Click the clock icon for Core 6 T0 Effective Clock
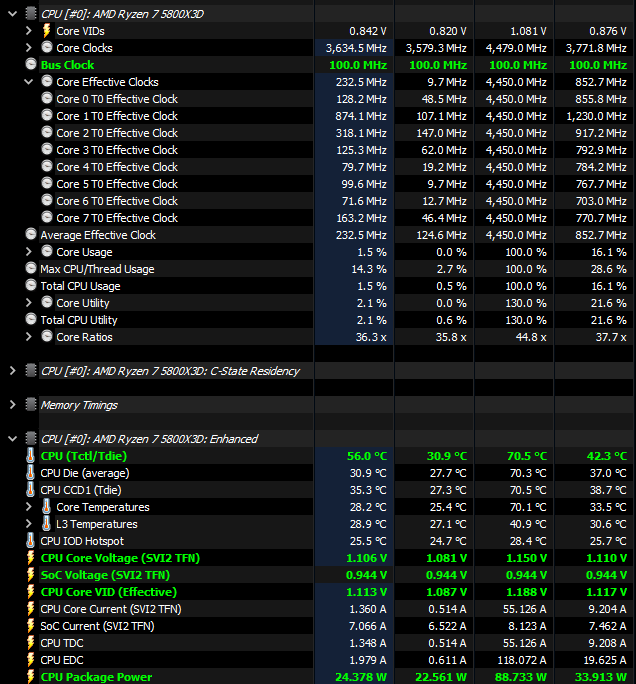 [x=47, y=200]
